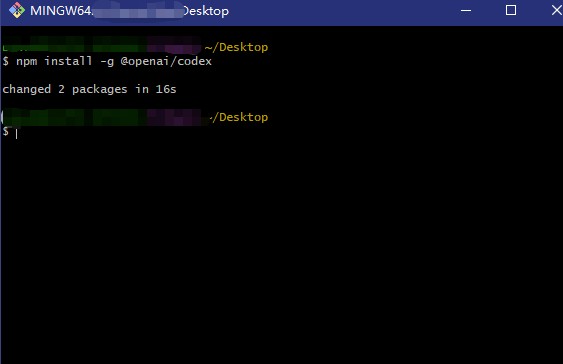The width and height of the screenshot is (563, 364).
Task: Open the Git Bash icon menu in title bar
Action: coord(17,10)
